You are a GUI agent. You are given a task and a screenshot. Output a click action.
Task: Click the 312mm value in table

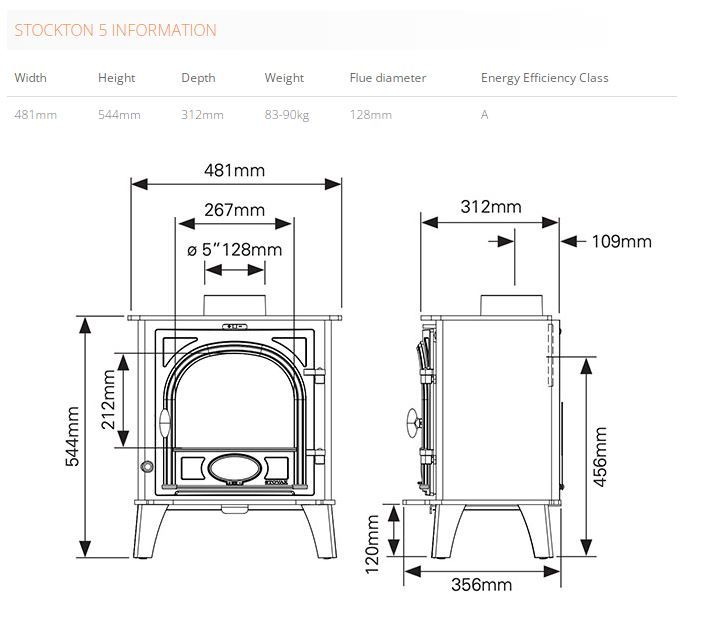click(x=202, y=115)
